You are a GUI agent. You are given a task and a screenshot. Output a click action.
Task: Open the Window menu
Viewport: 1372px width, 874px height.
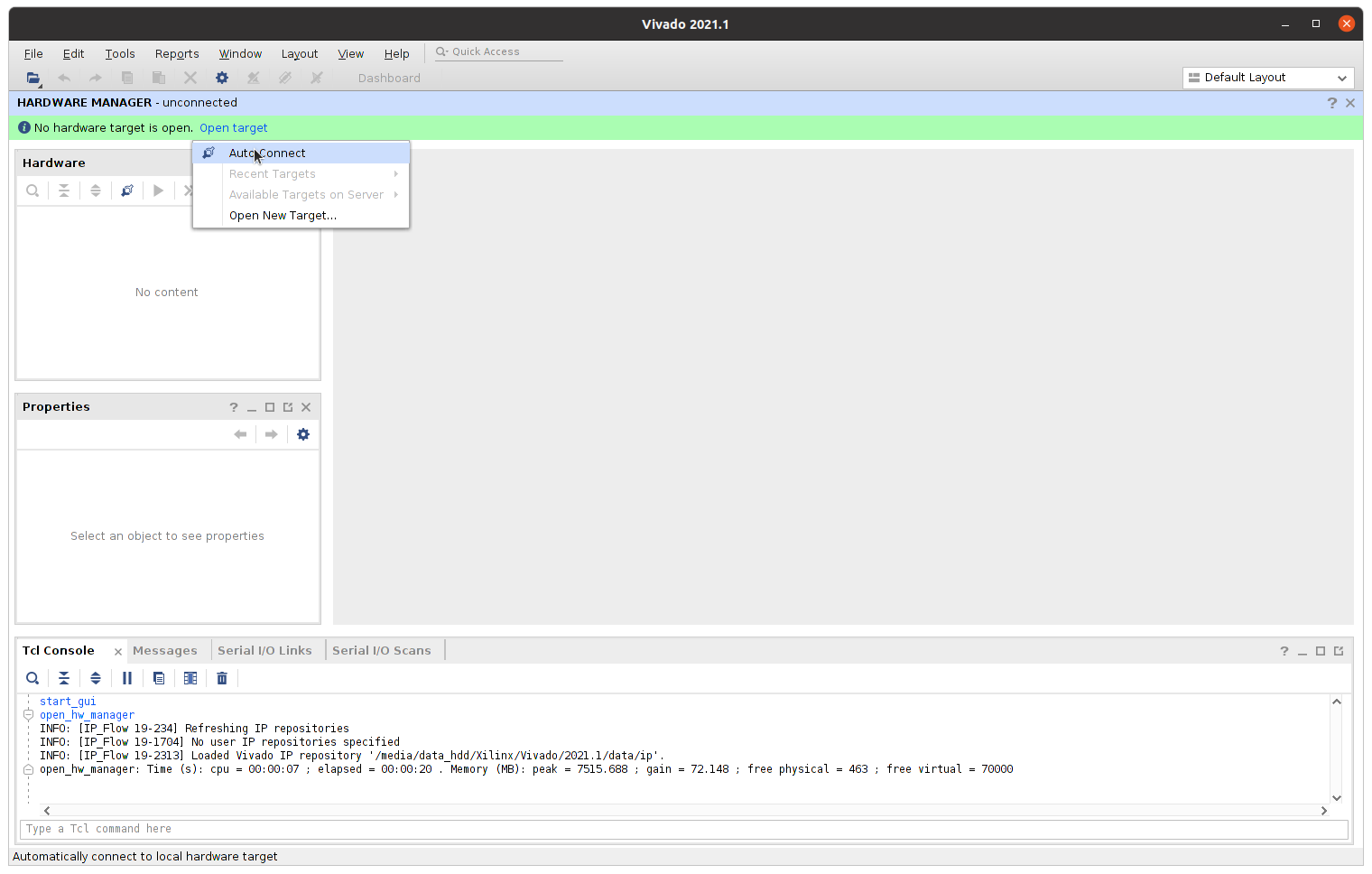pyautogui.click(x=240, y=53)
